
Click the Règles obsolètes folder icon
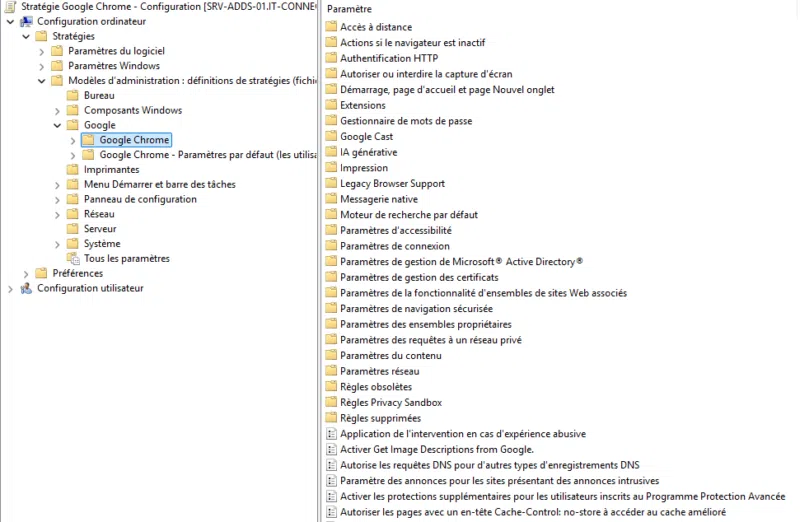(332, 387)
